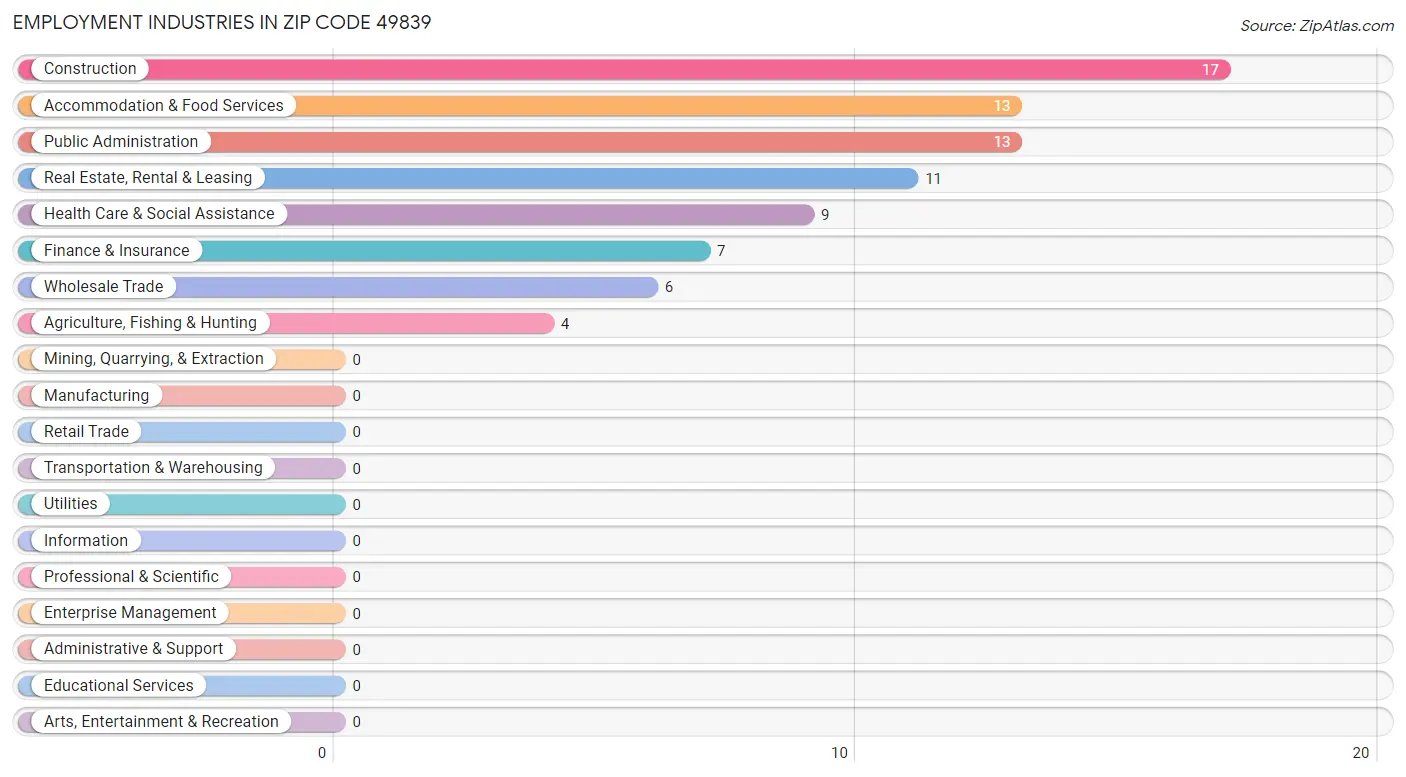Click the Retail Trade label
This screenshot has width=1406, height=777.
[x=86, y=432]
